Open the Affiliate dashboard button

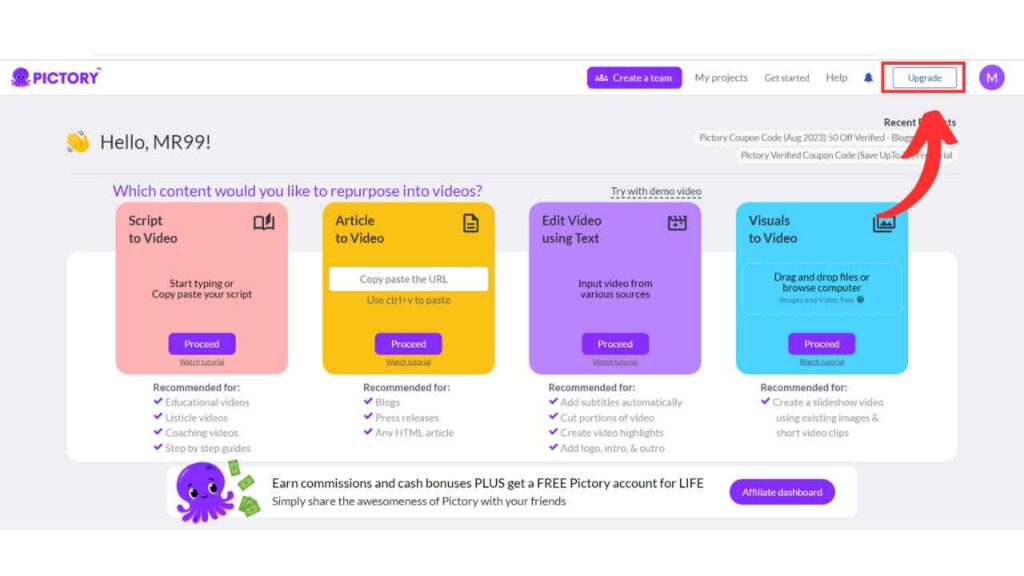782,492
